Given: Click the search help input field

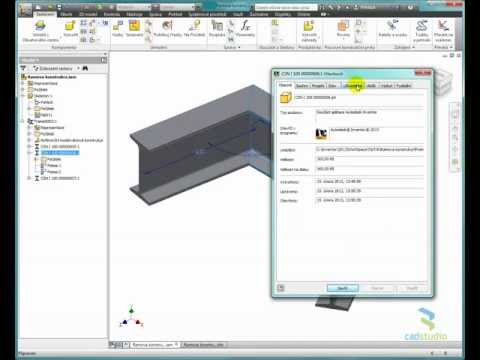Looking at the screenshot, I should pyautogui.click(x=286, y=7).
